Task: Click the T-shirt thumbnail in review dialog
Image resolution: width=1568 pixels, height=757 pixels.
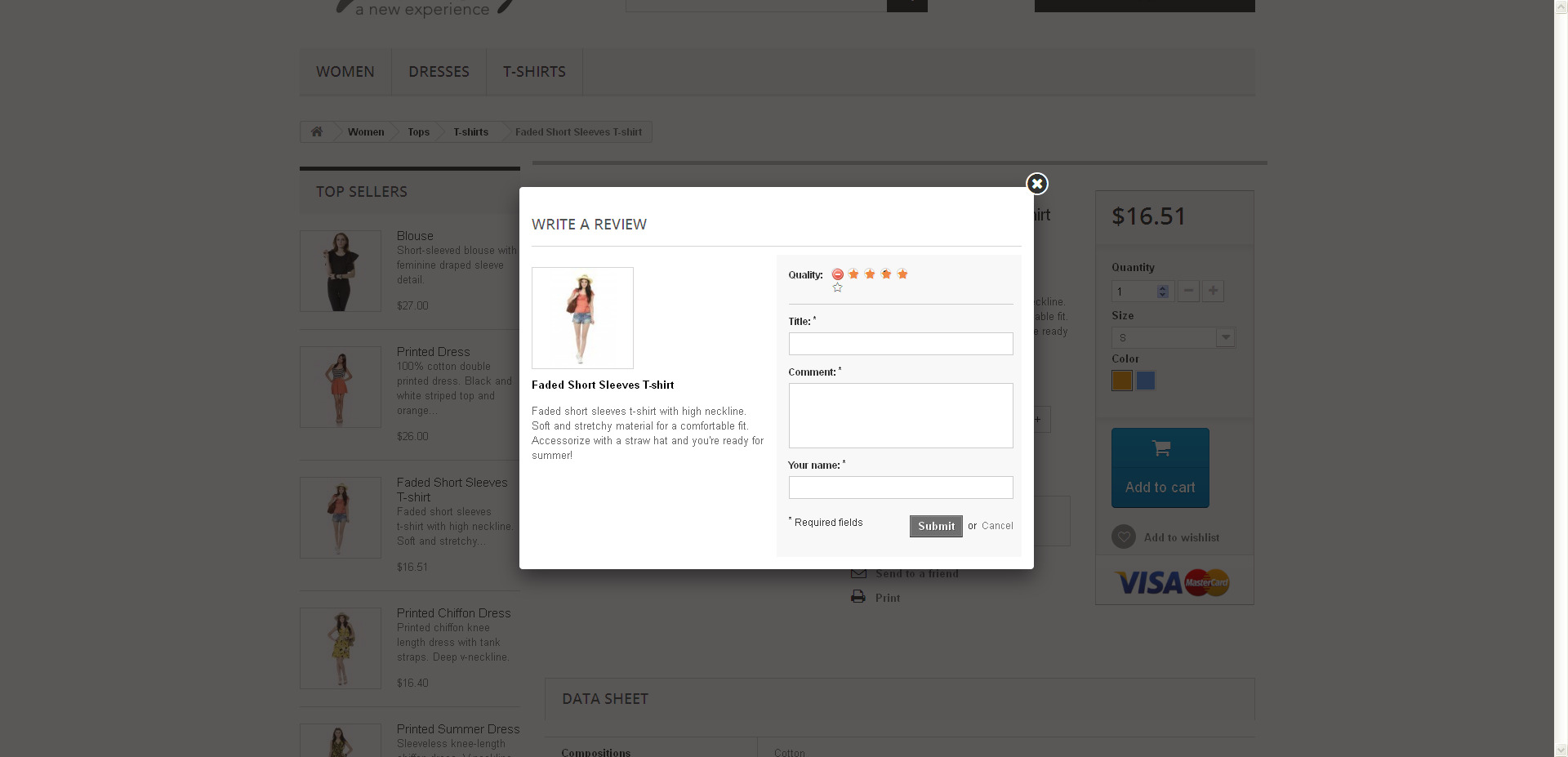Action: pos(582,318)
